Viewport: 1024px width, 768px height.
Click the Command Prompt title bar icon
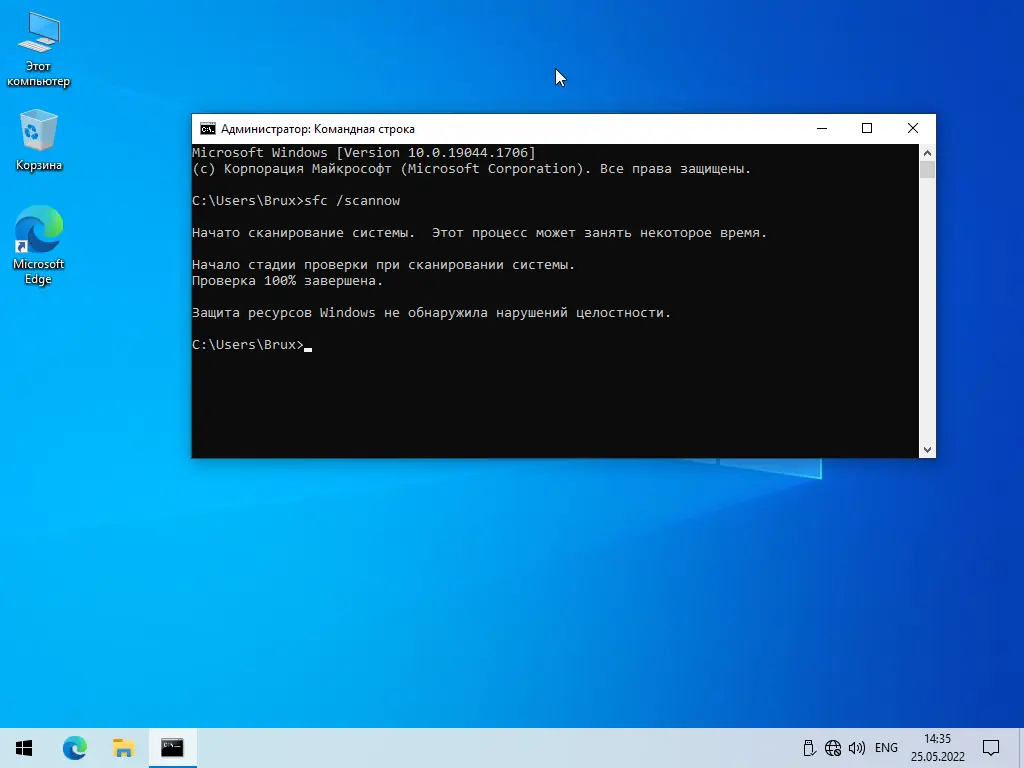208,129
